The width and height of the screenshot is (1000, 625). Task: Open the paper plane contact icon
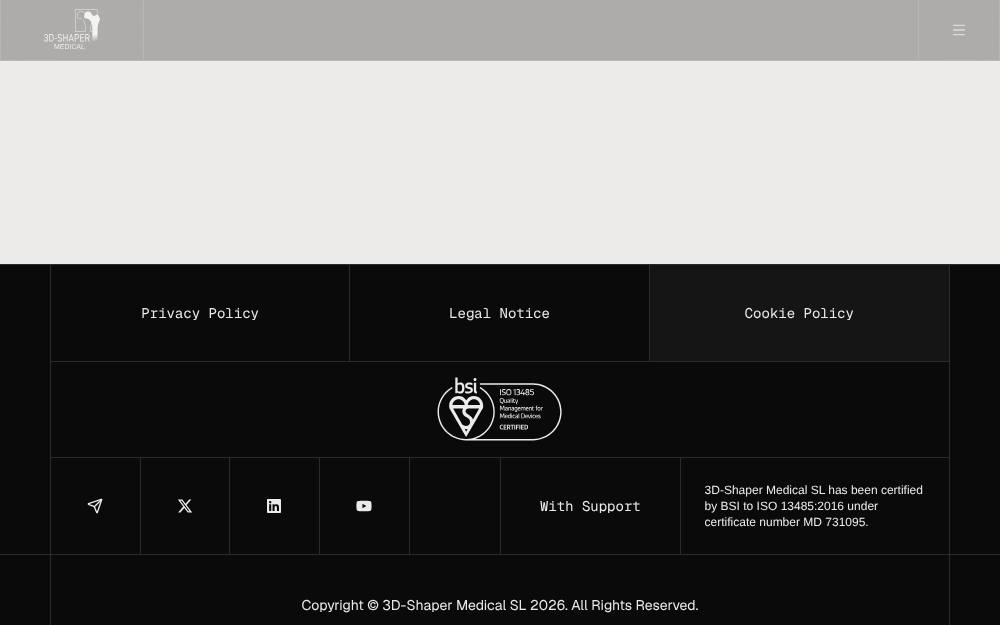coord(95,506)
